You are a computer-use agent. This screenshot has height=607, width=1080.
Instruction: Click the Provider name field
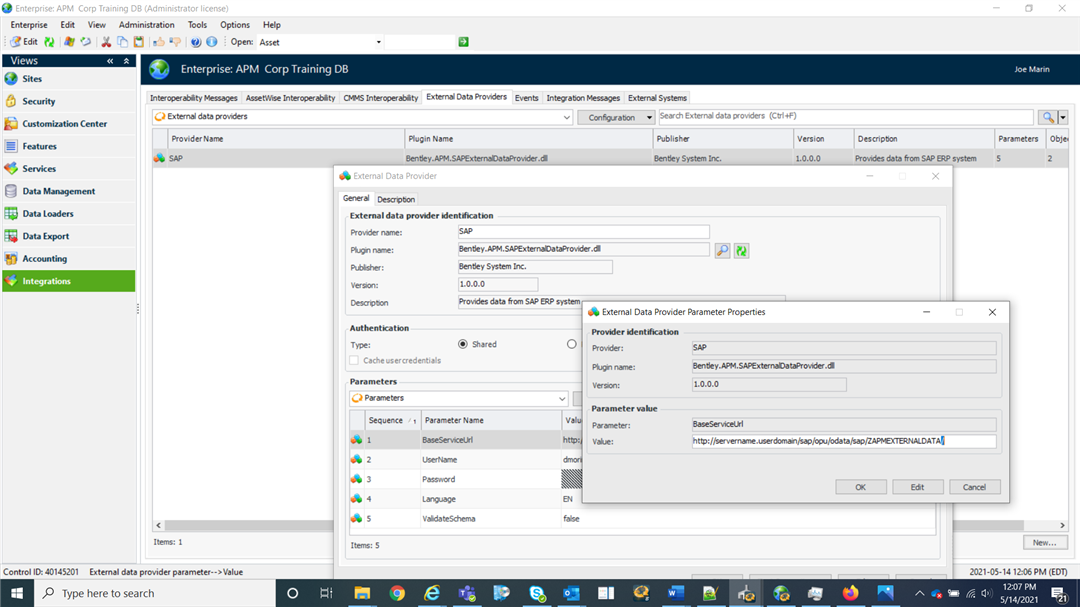583,232
